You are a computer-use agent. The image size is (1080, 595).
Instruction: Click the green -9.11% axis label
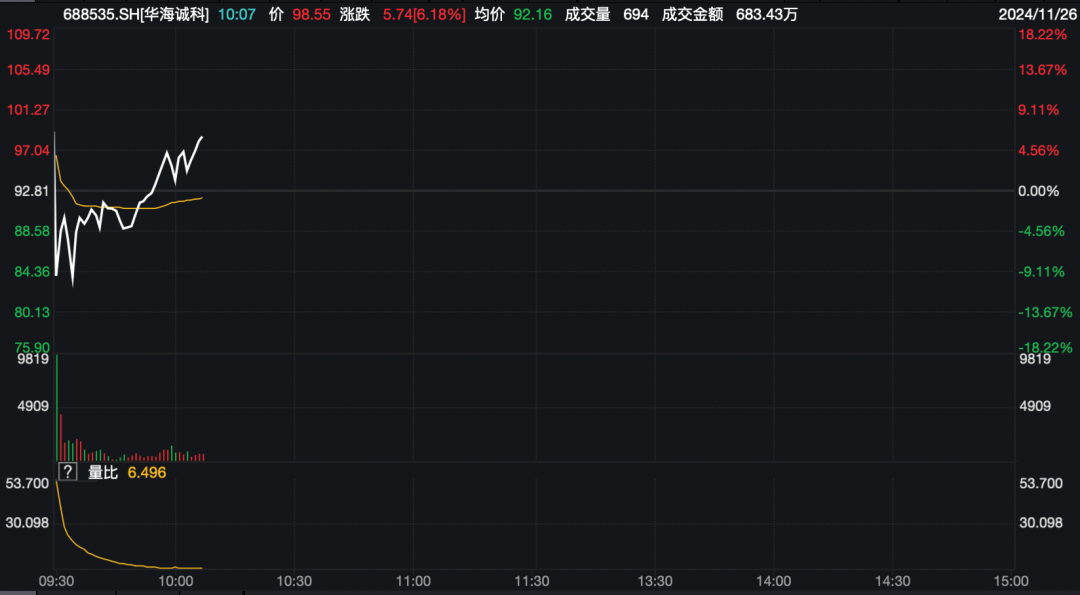[1041, 272]
